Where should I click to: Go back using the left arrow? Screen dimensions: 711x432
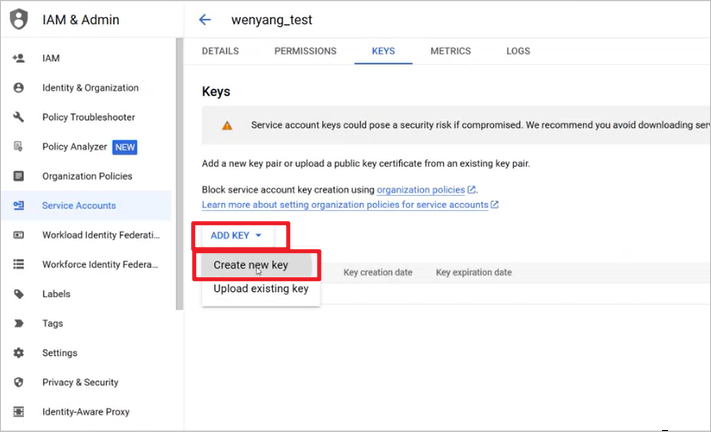click(x=205, y=19)
